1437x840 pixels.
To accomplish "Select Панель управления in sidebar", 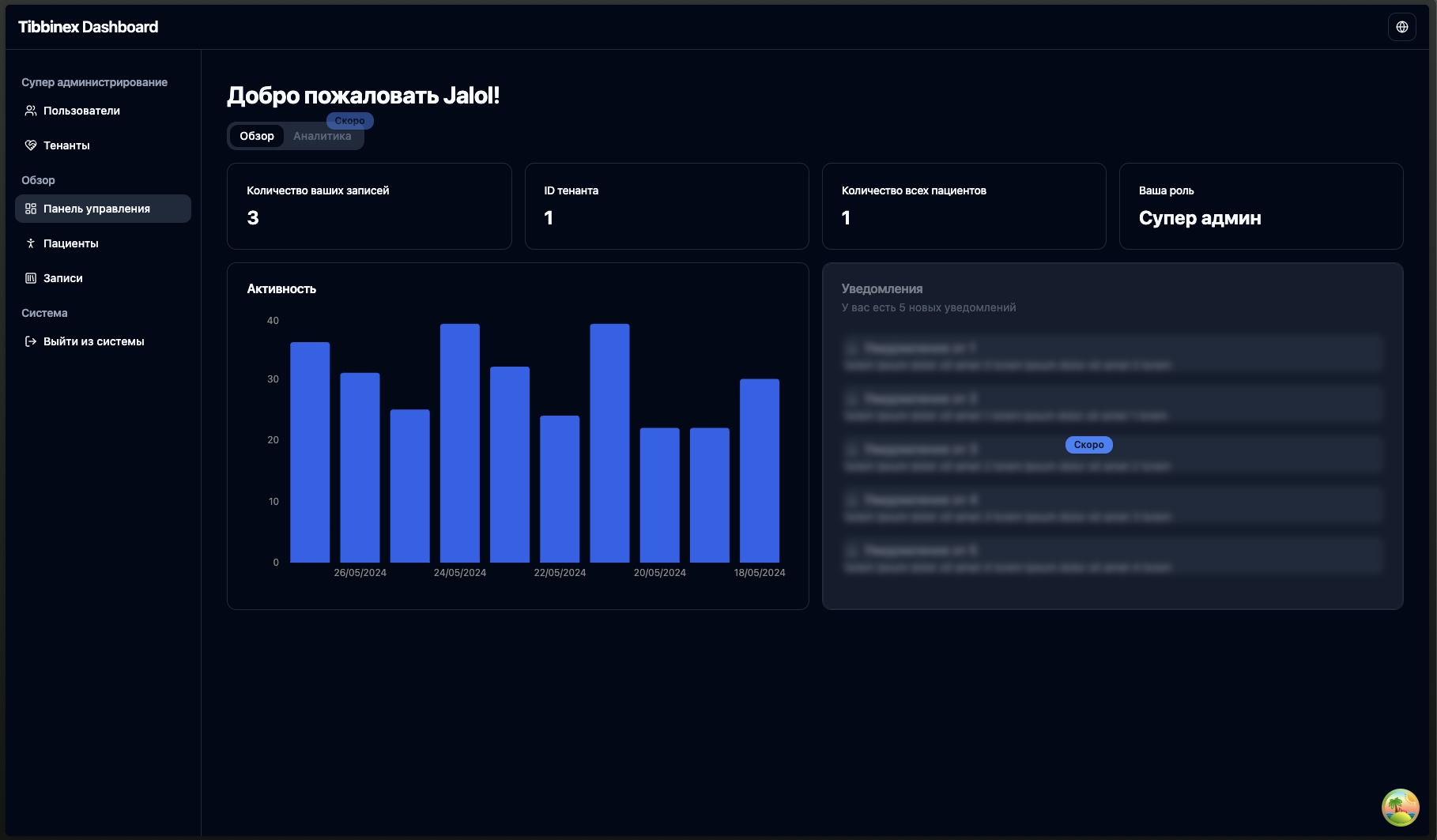I will [x=103, y=209].
